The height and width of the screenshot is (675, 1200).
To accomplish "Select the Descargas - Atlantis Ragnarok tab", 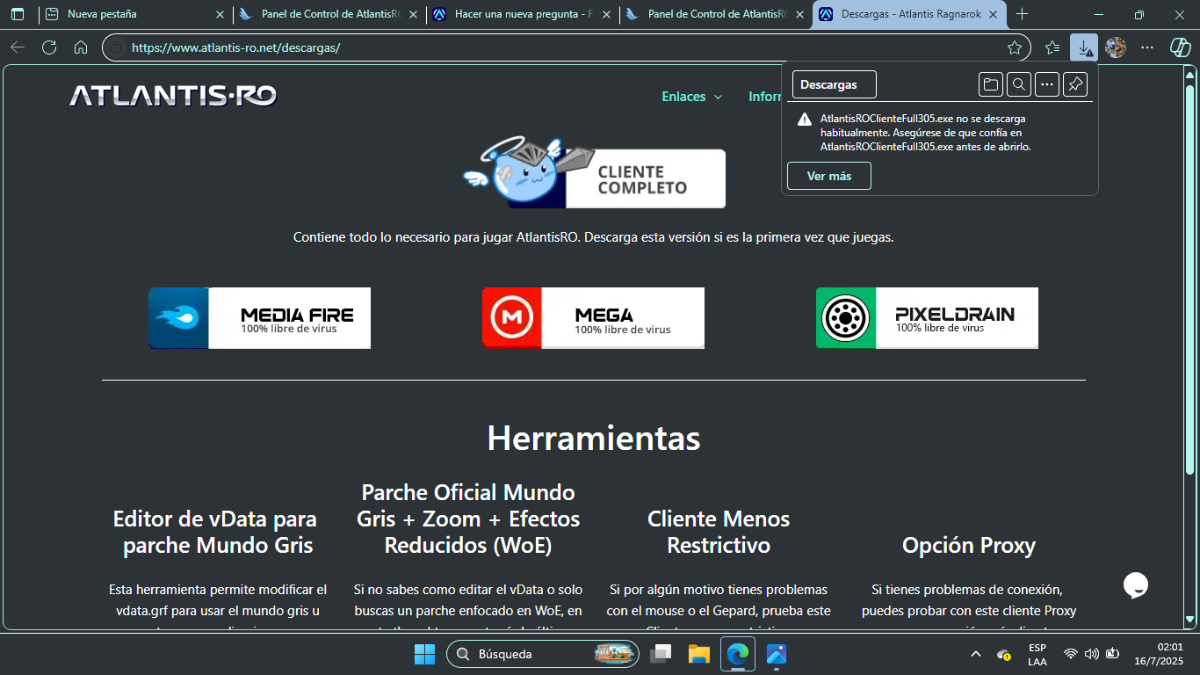I will [910, 15].
